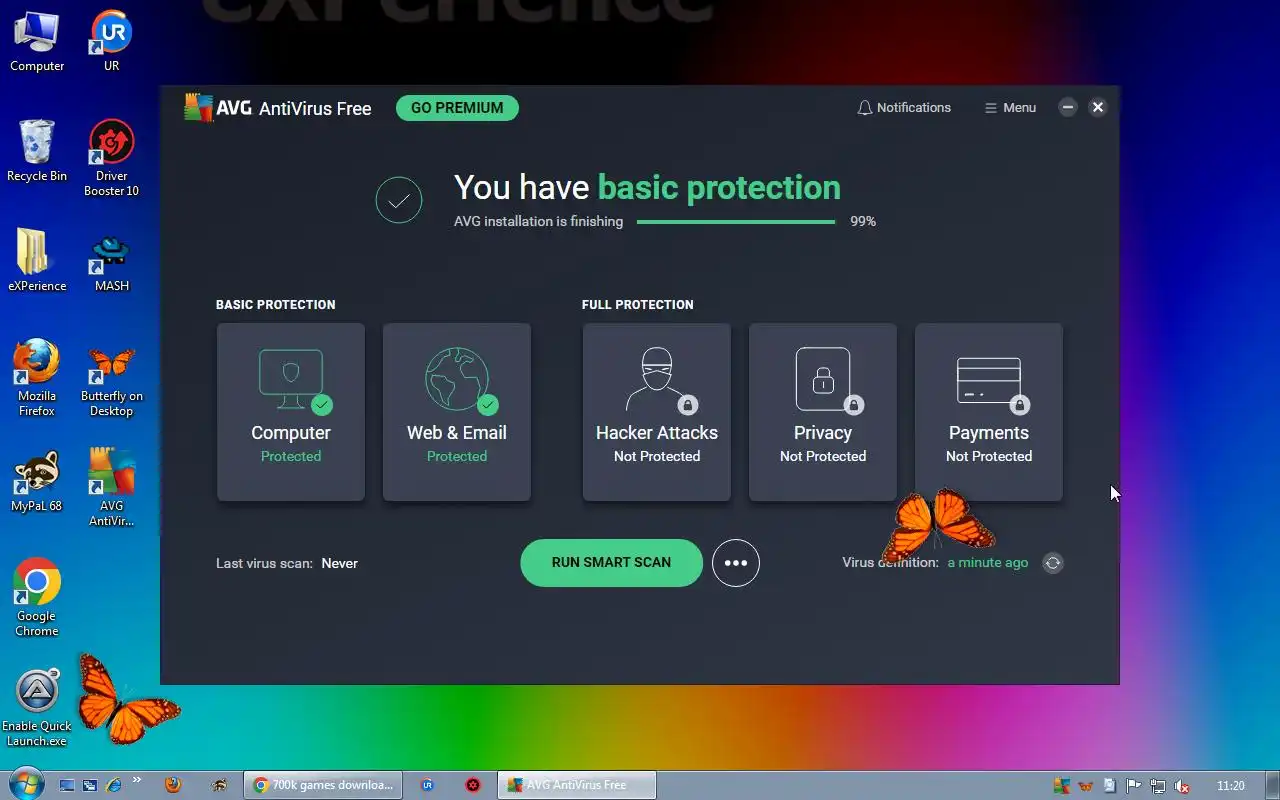Open the taskbar clock showing 11:20
The width and height of the screenshot is (1280, 800).
[x=1231, y=786]
